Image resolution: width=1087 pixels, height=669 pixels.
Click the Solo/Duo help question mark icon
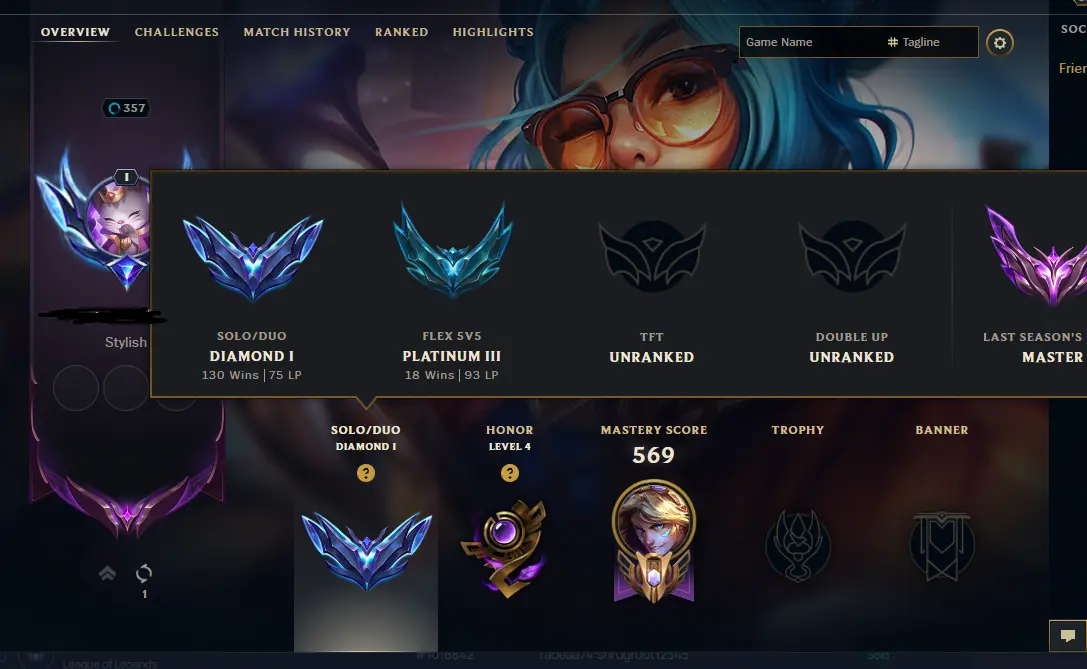(x=365, y=473)
